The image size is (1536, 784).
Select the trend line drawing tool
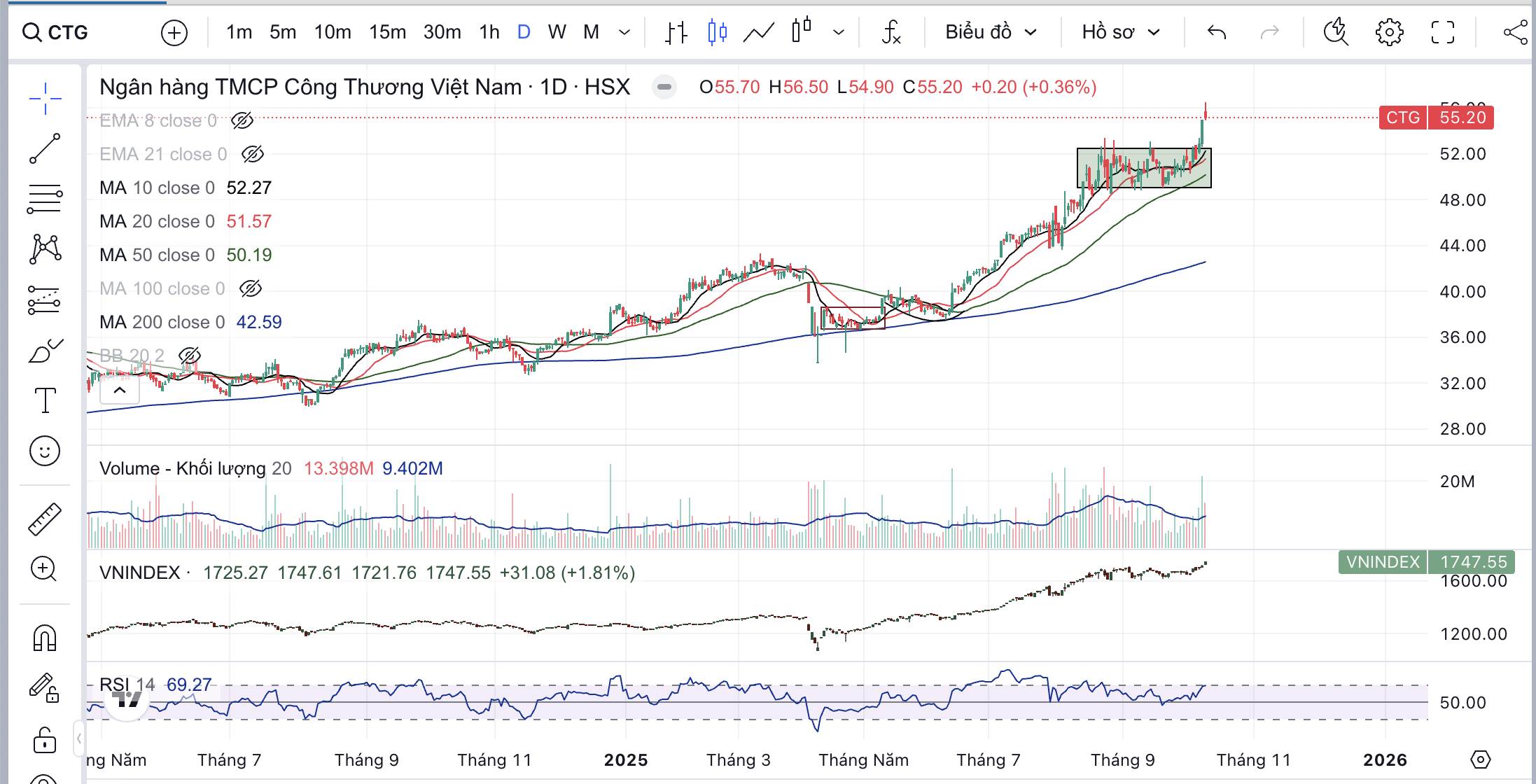45,148
